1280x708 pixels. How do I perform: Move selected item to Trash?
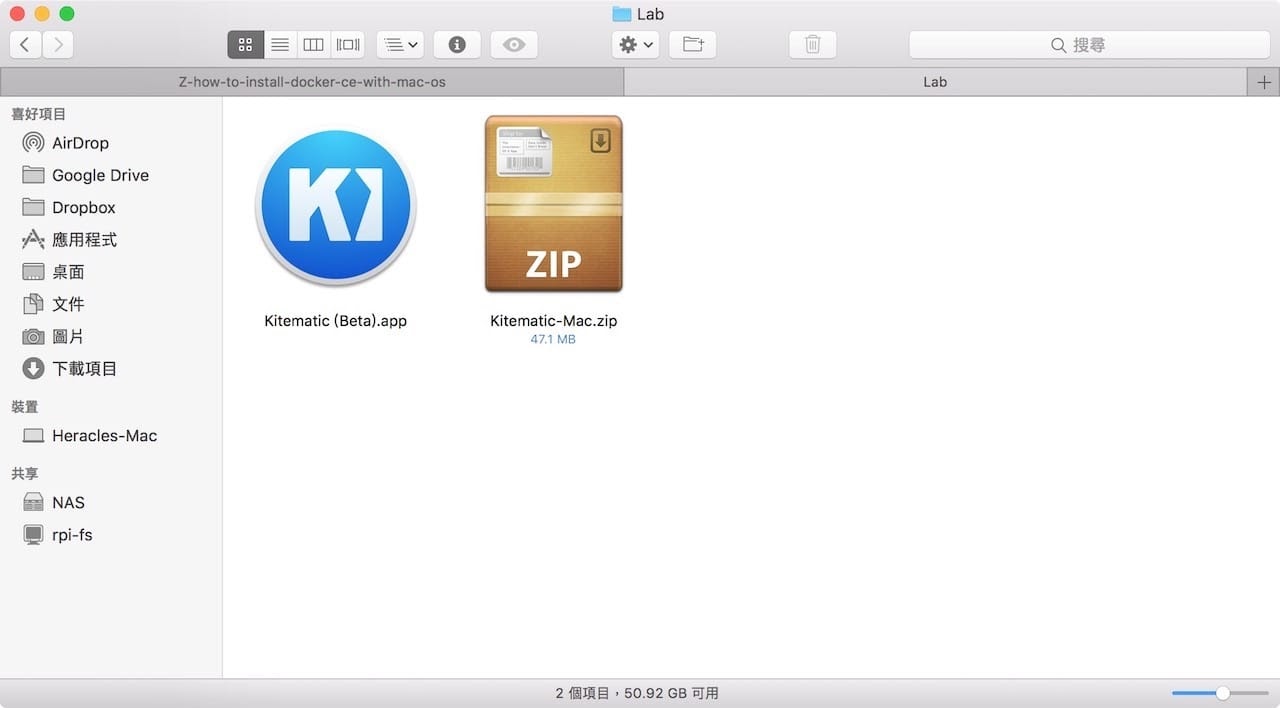(813, 44)
